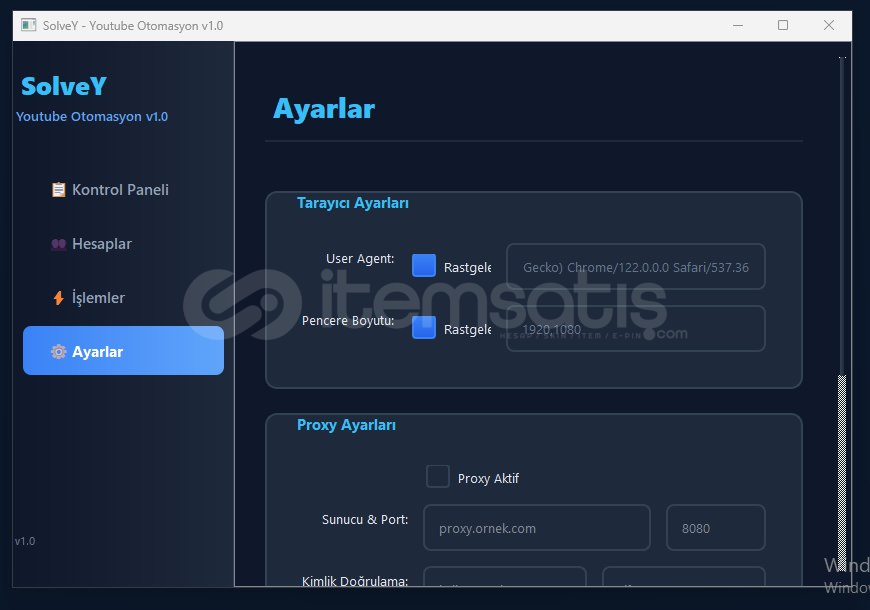The height and width of the screenshot is (610, 870).
Task: Focus the 8080 port field
Action: [x=716, y=528]
